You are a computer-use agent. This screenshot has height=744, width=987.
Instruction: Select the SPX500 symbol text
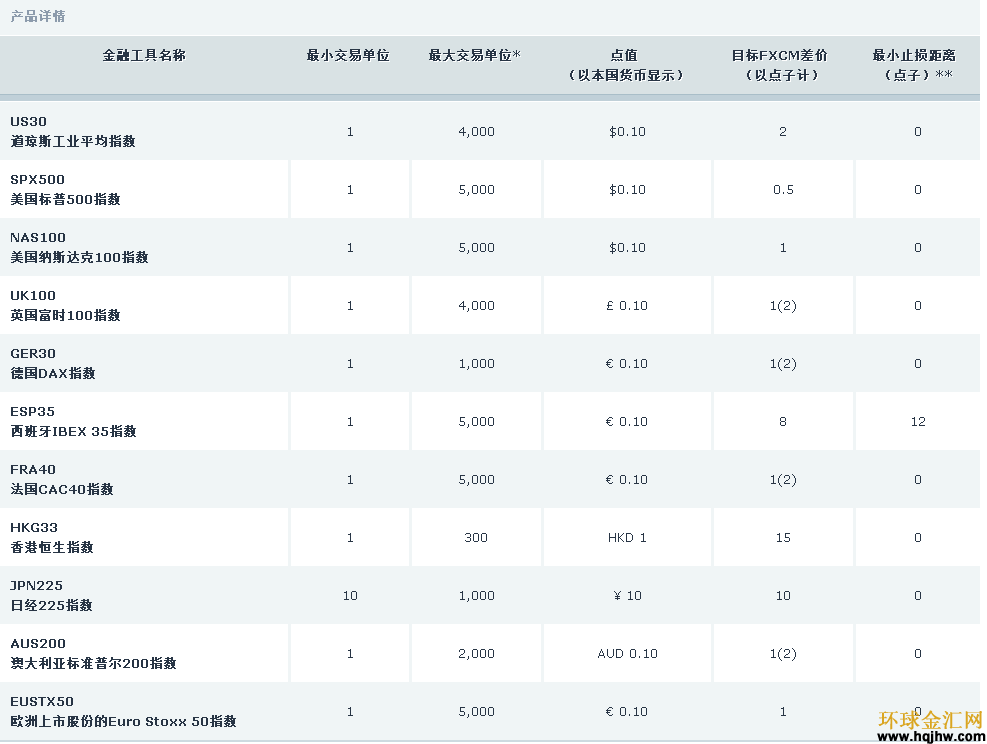(37, 179)
